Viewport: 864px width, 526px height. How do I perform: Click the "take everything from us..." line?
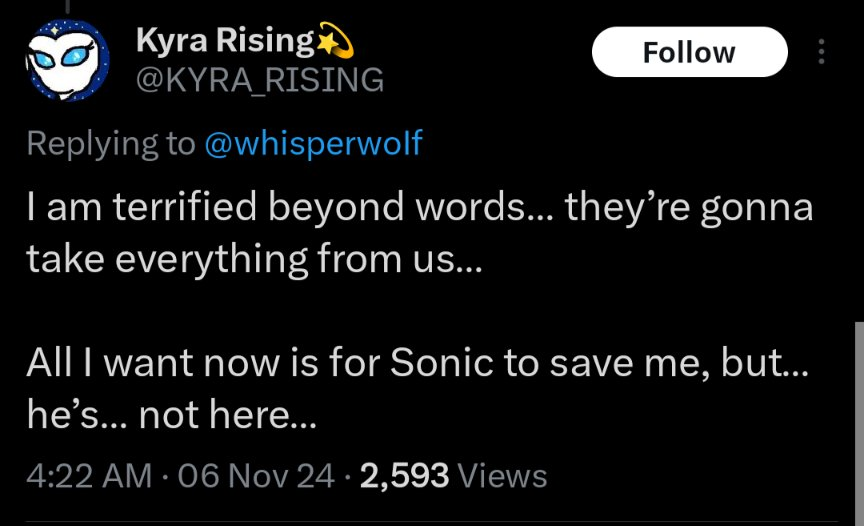tap(254, 258)
